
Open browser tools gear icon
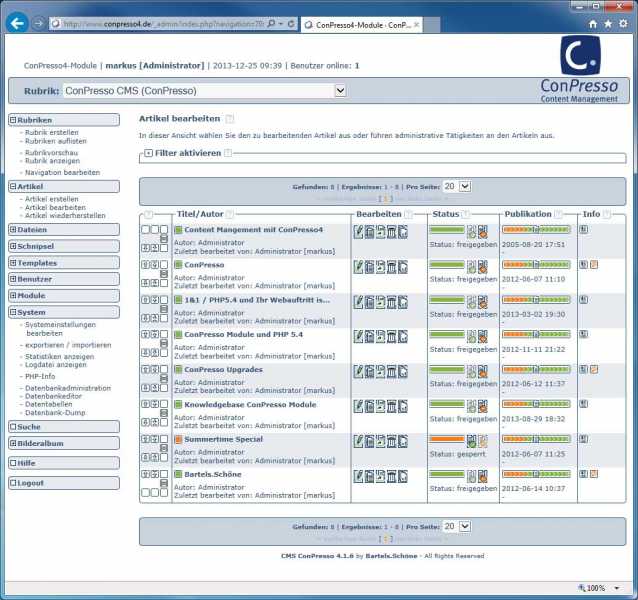[x=623, y=24]
